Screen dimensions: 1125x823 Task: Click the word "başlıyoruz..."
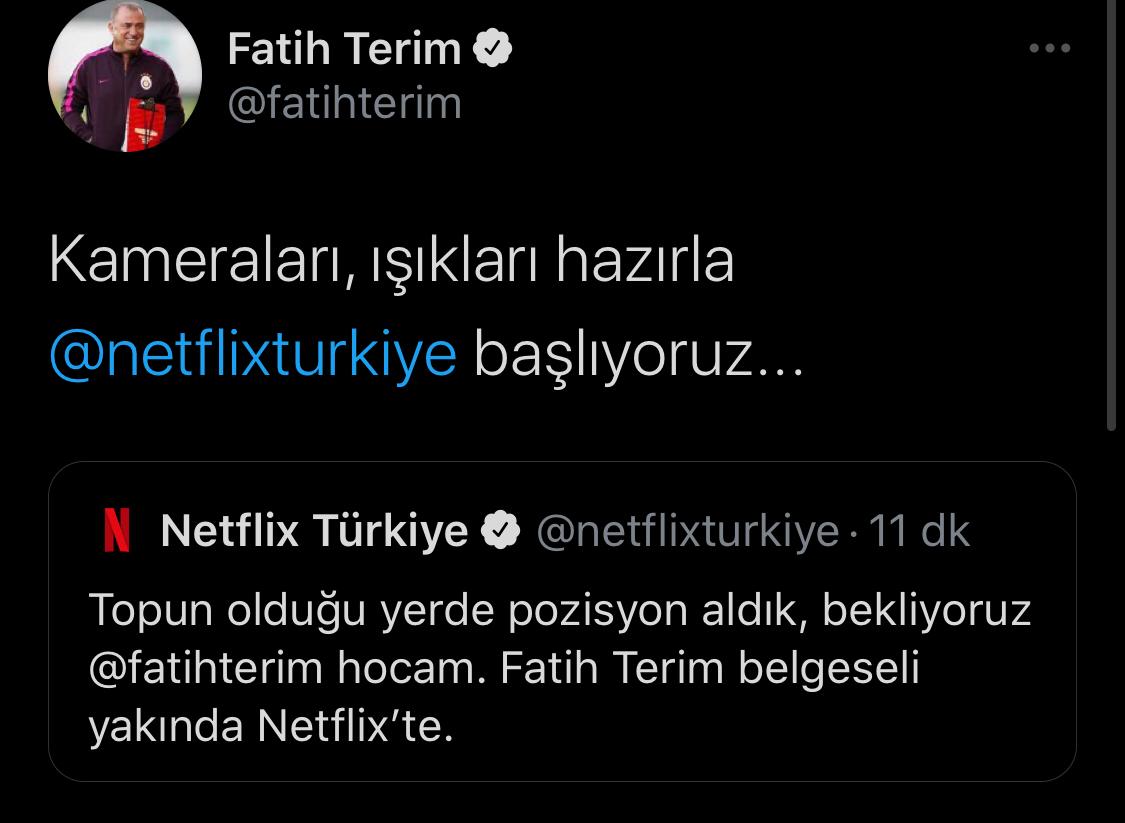click(638, 355)
